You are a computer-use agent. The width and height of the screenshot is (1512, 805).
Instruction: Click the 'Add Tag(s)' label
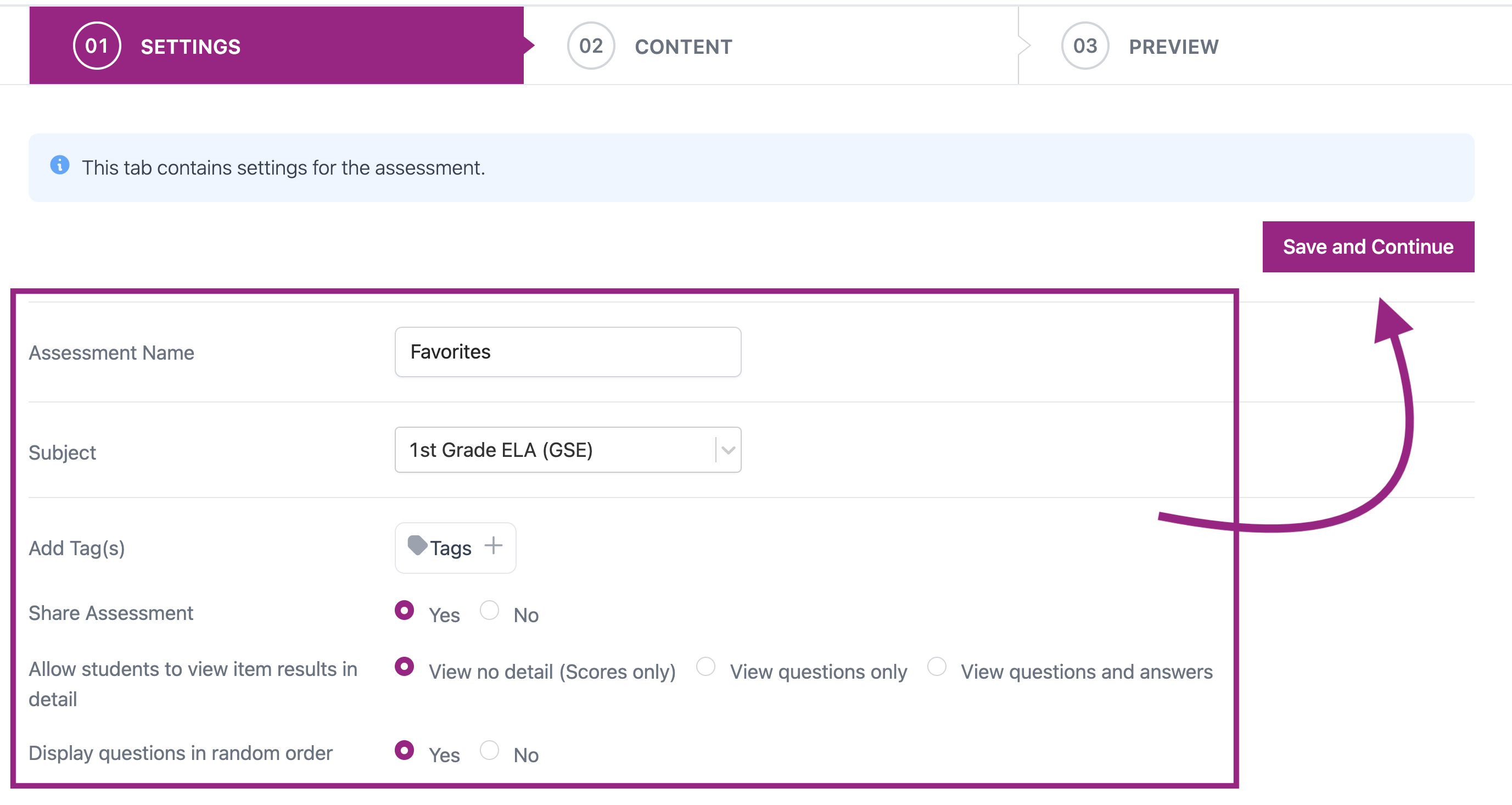pos(77,548)
